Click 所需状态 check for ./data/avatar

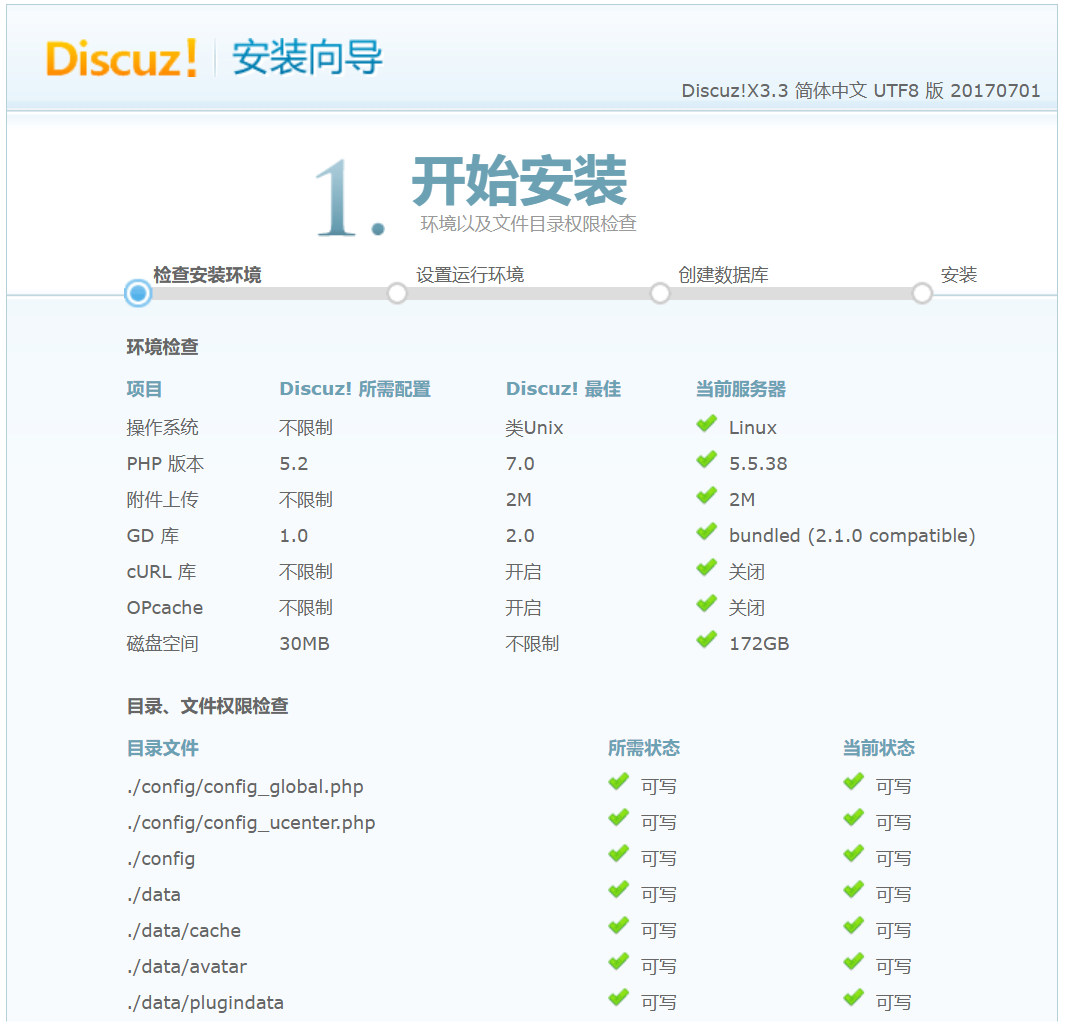[x=619, y=962]
